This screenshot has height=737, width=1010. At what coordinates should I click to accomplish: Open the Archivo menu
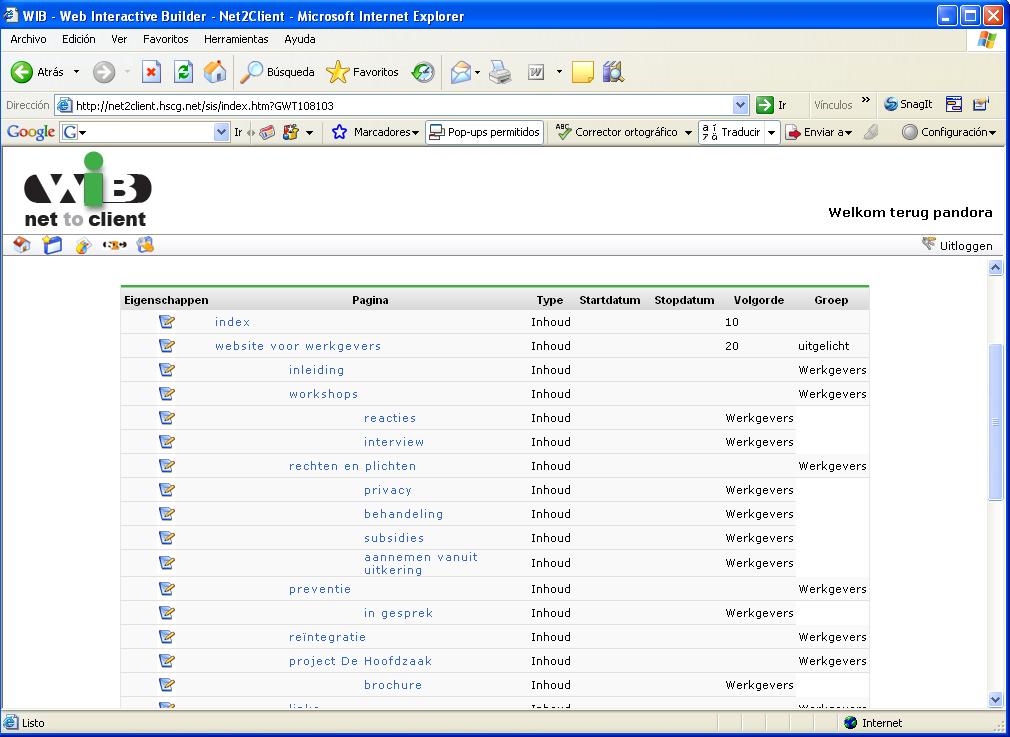click(x=28, y=39)
